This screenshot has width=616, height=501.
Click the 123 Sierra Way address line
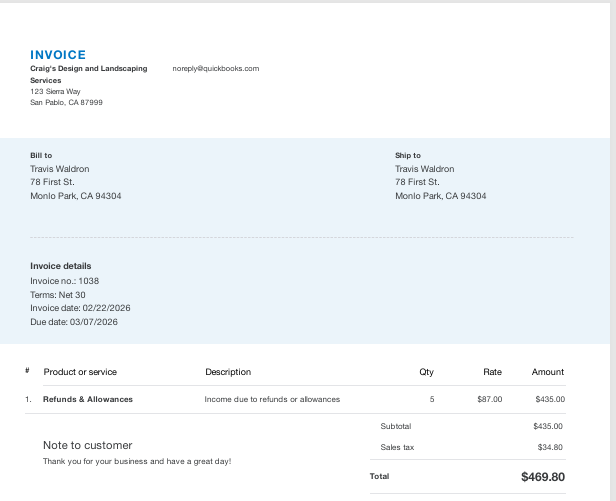click(55, 91)
